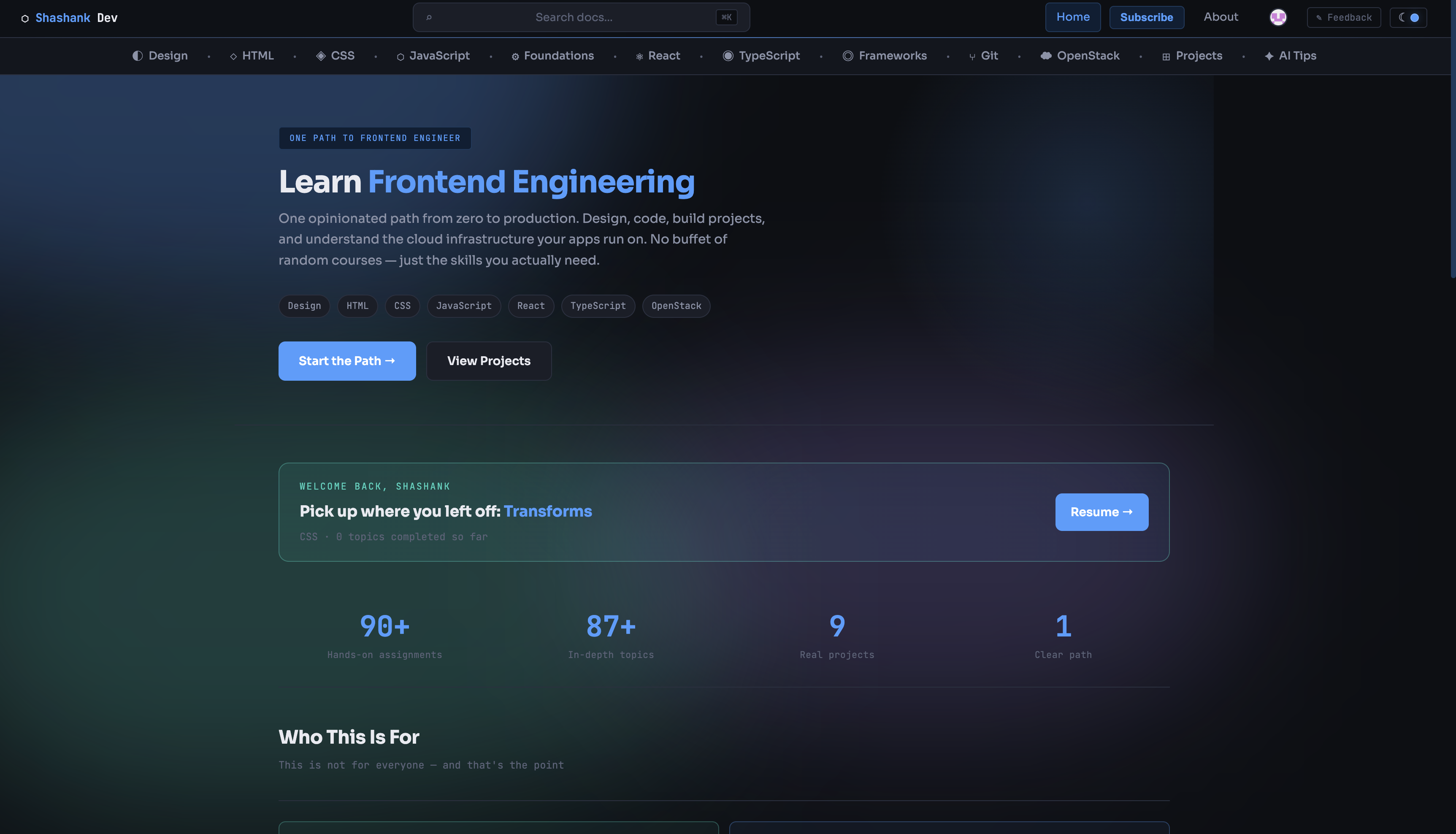1456x834 pixels.
Task: Open Design section via half-circle icon
Action: pos(138,56)
